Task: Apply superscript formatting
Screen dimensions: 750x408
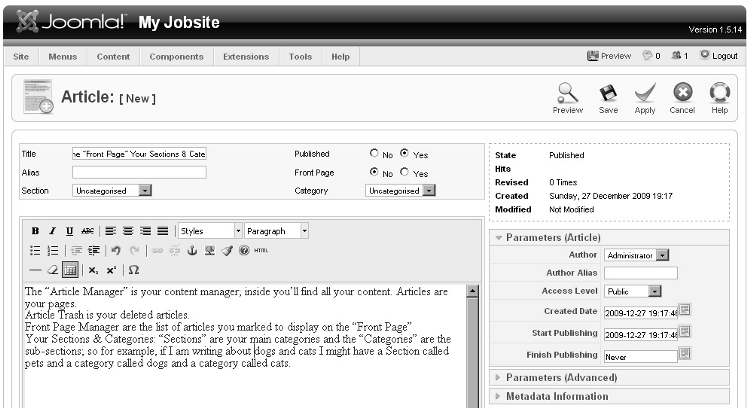Action: pyautogui.click(x=111, y=270)
